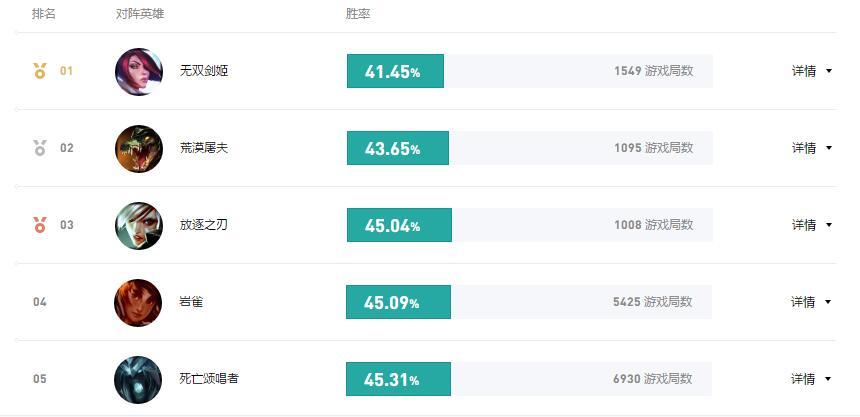Click the 41.45% win rate bar
Image resolution: width=860 pixels, height=417 pixels.
tap(395, 71)
